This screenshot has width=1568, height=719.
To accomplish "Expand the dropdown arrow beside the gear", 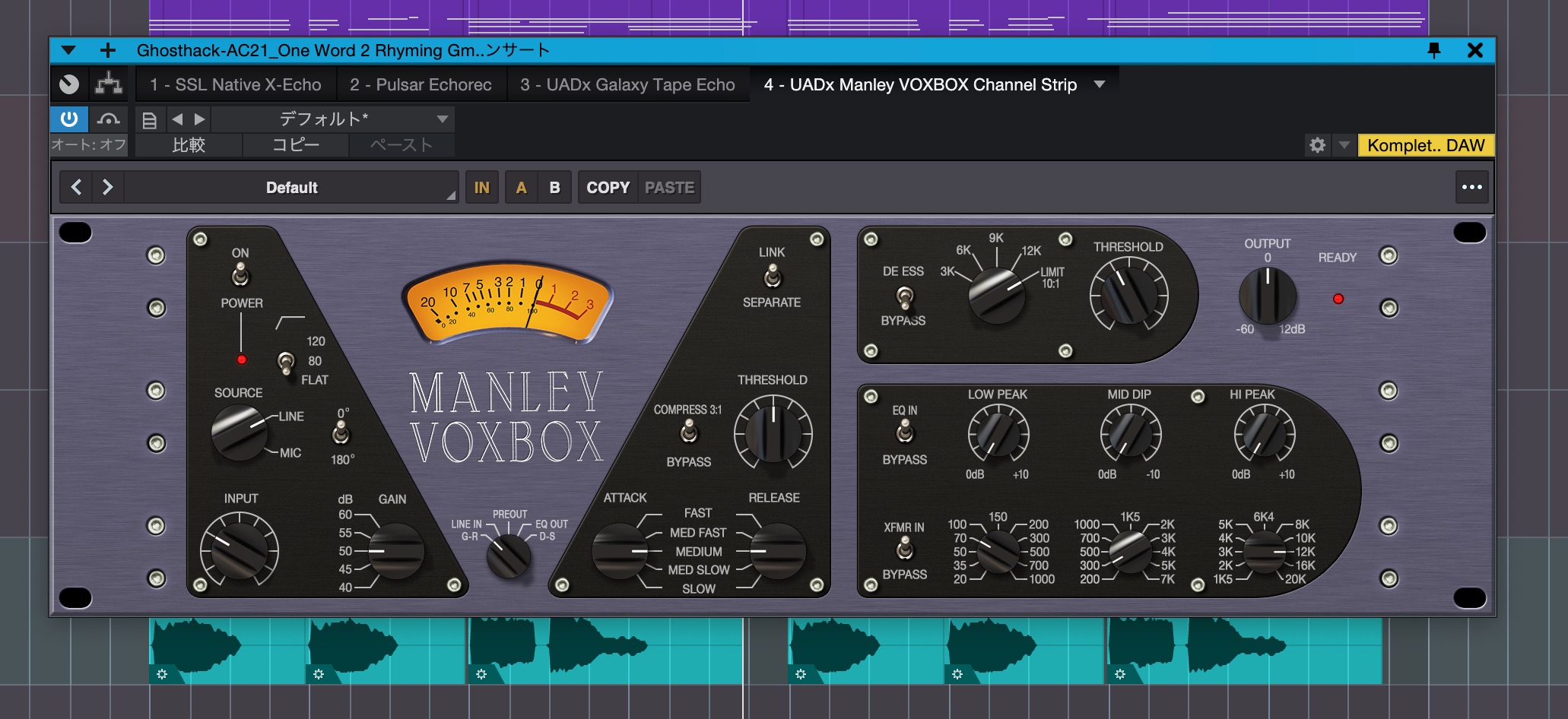I will (1344, 145).
